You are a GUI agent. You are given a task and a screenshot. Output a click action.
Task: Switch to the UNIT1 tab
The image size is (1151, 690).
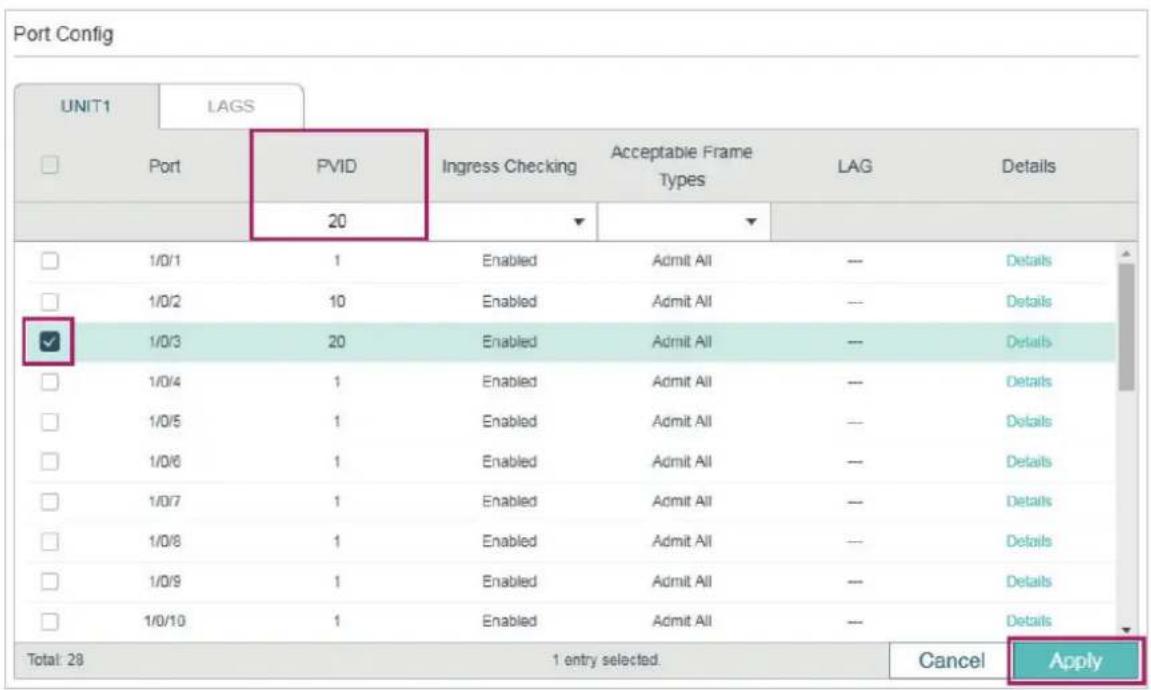pos(86,106)
